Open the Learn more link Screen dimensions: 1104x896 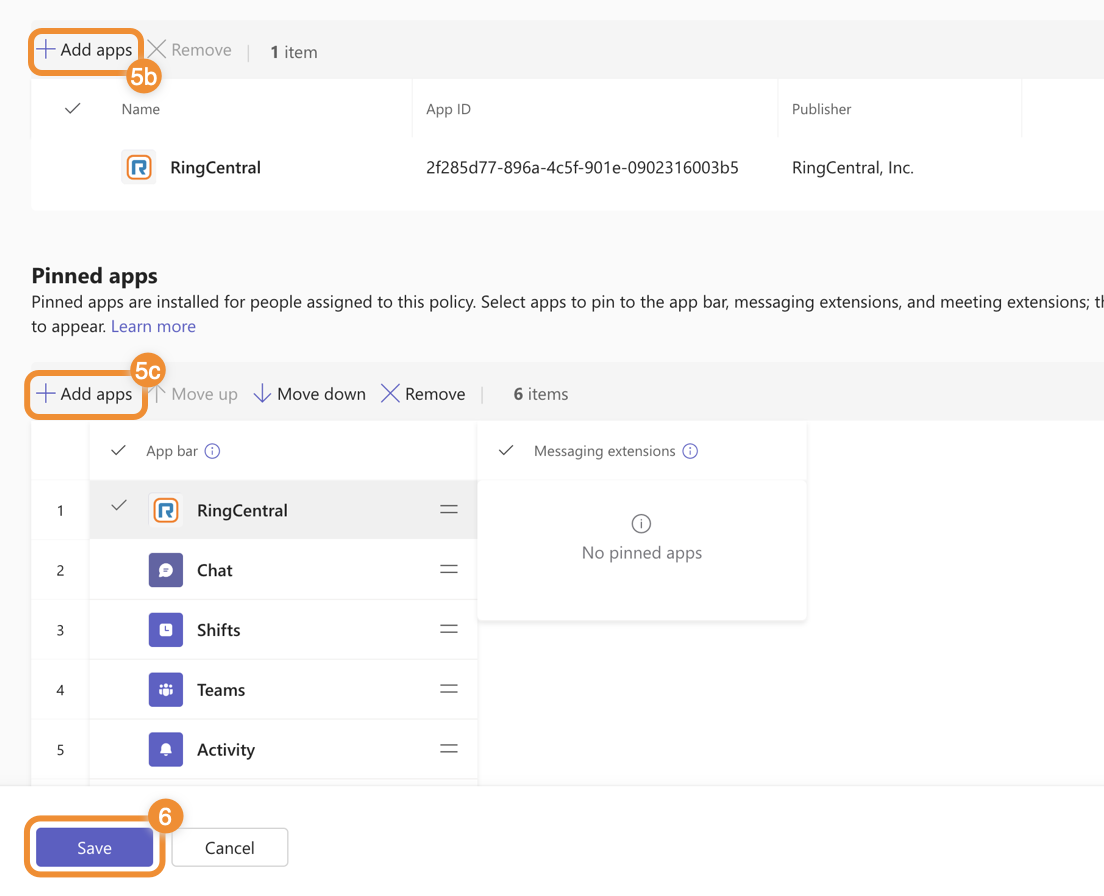[153, 327]
